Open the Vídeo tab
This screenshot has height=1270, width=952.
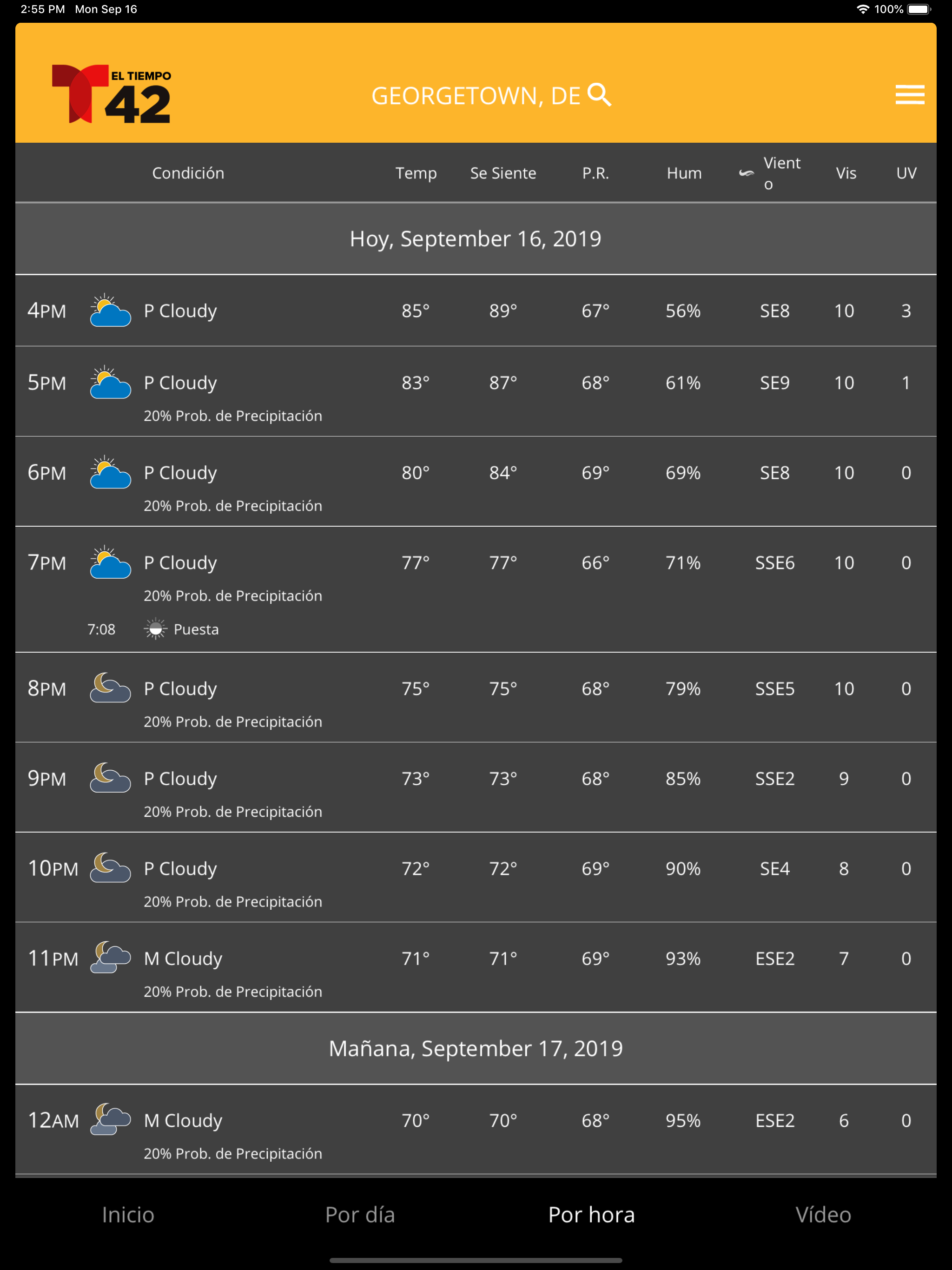click(823, 1214)
